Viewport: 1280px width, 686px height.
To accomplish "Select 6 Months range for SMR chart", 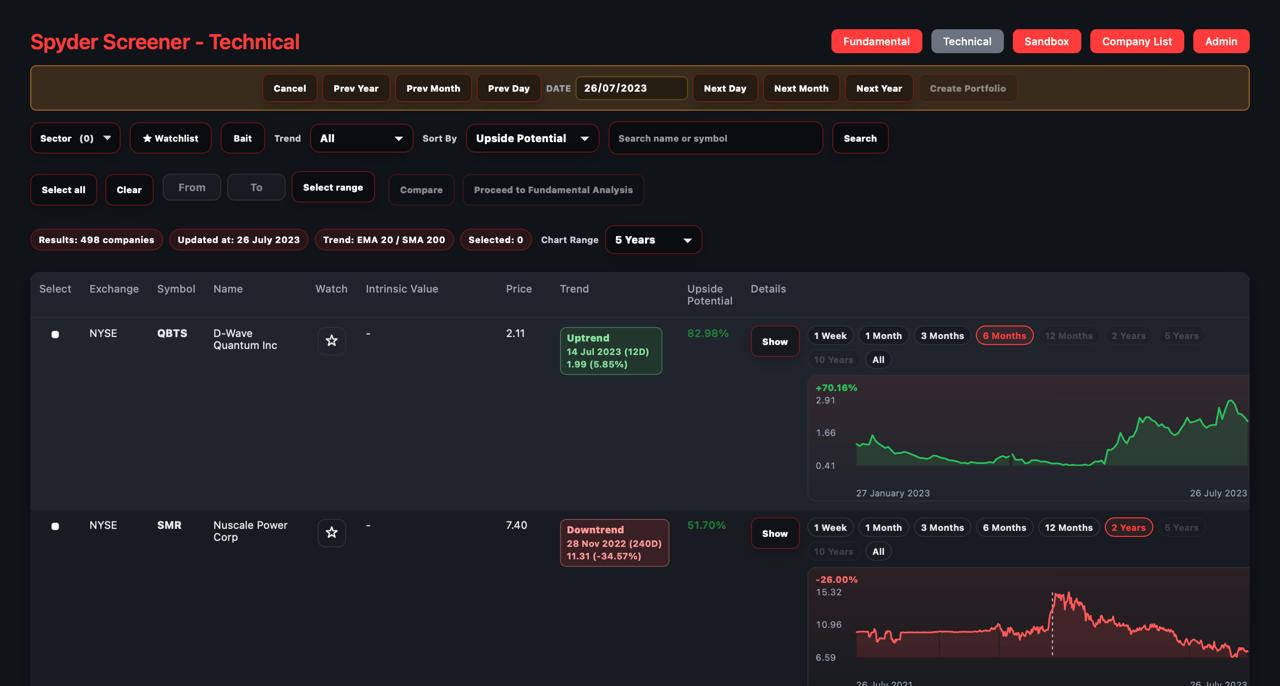I will [x=1004, y=528].
